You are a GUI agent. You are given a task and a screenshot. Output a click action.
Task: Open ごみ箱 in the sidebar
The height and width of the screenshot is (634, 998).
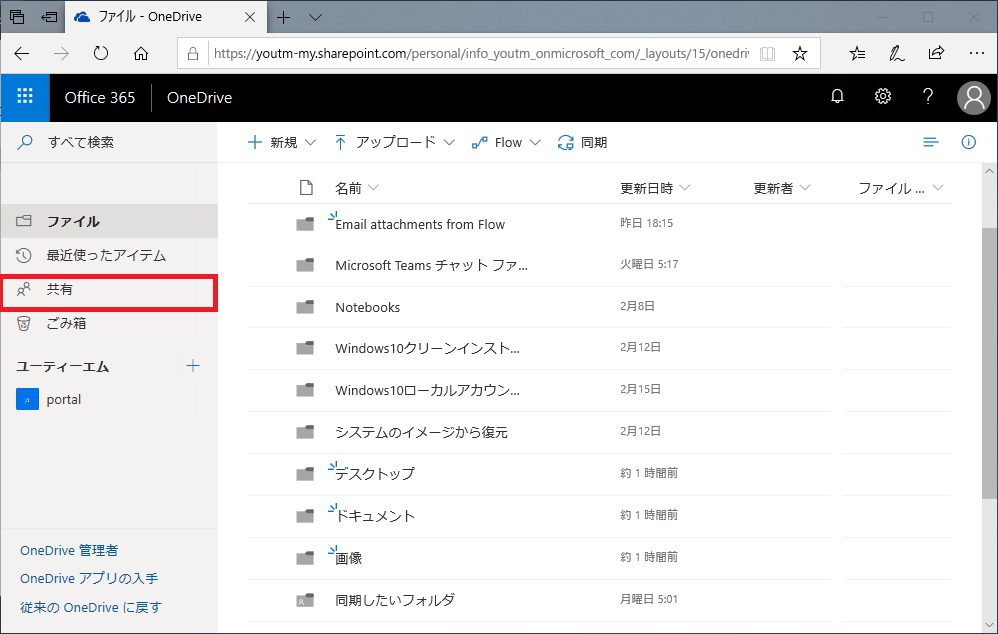click(x=109, y=323)
